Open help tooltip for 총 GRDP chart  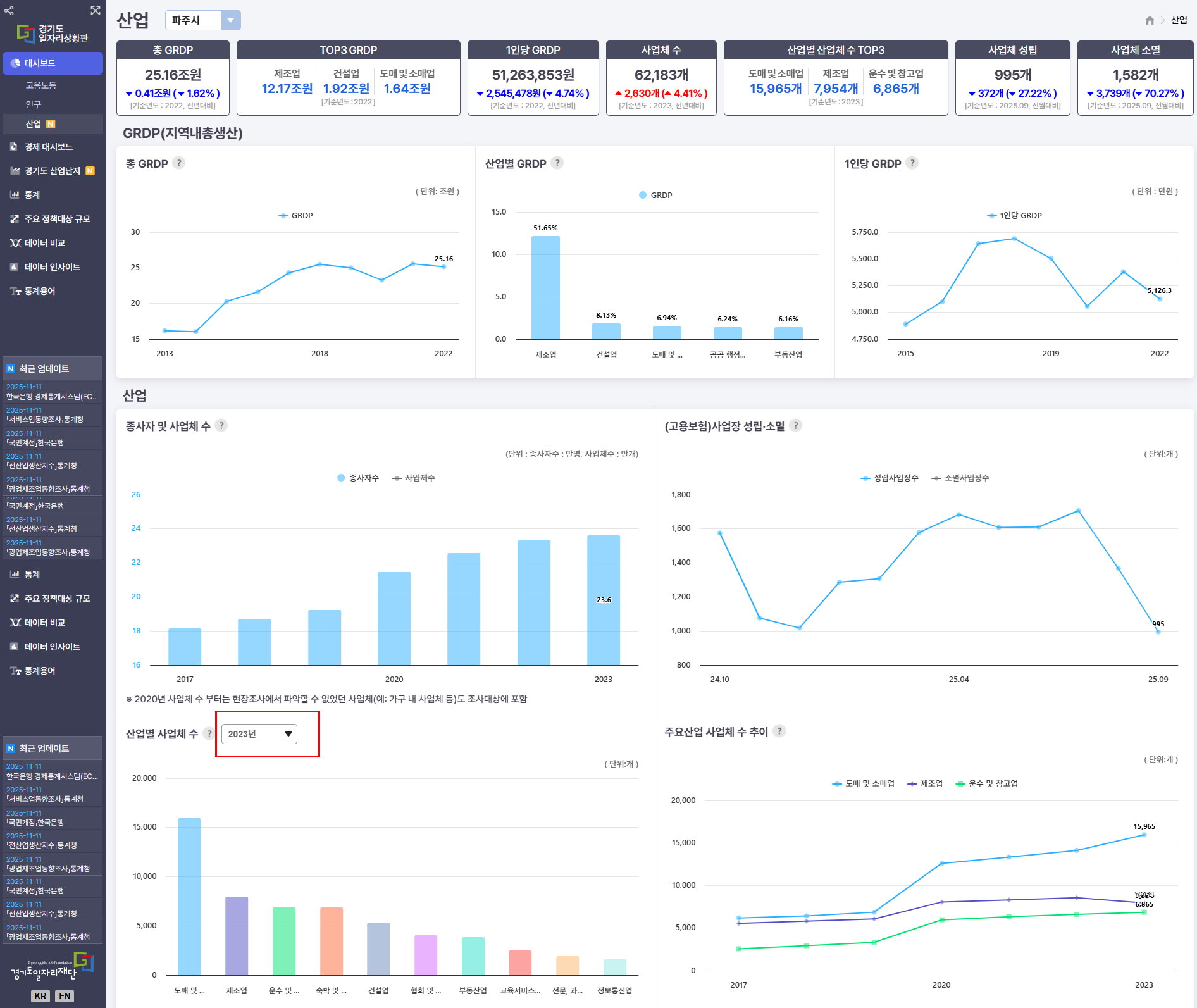click(x=179, y=163)
